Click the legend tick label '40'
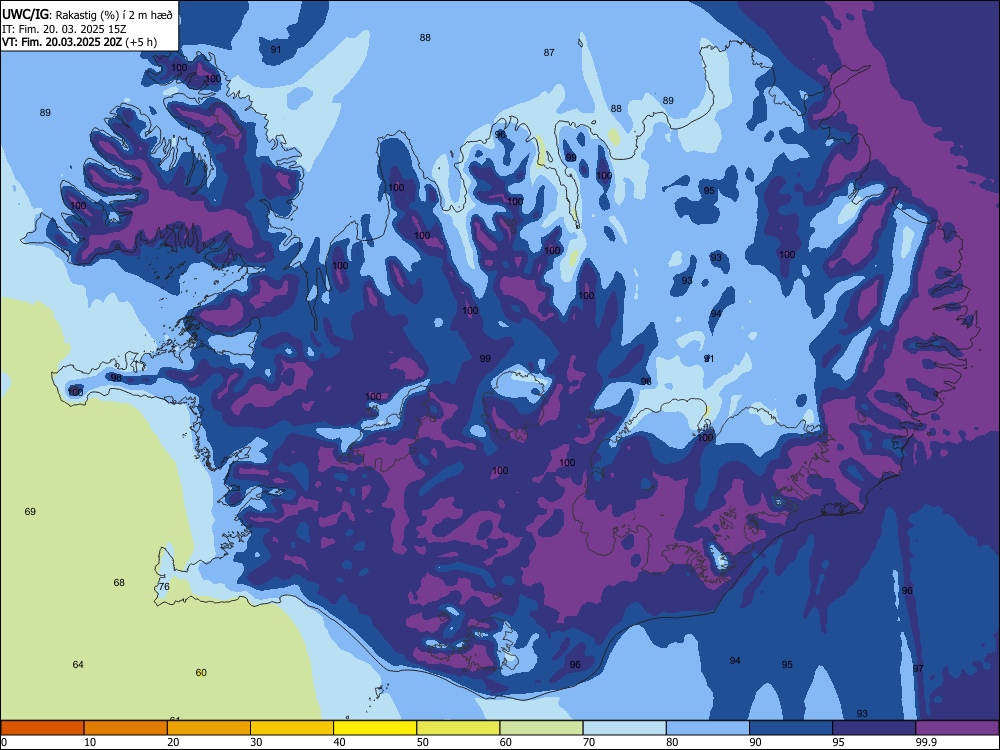 [x=339, y=742]
